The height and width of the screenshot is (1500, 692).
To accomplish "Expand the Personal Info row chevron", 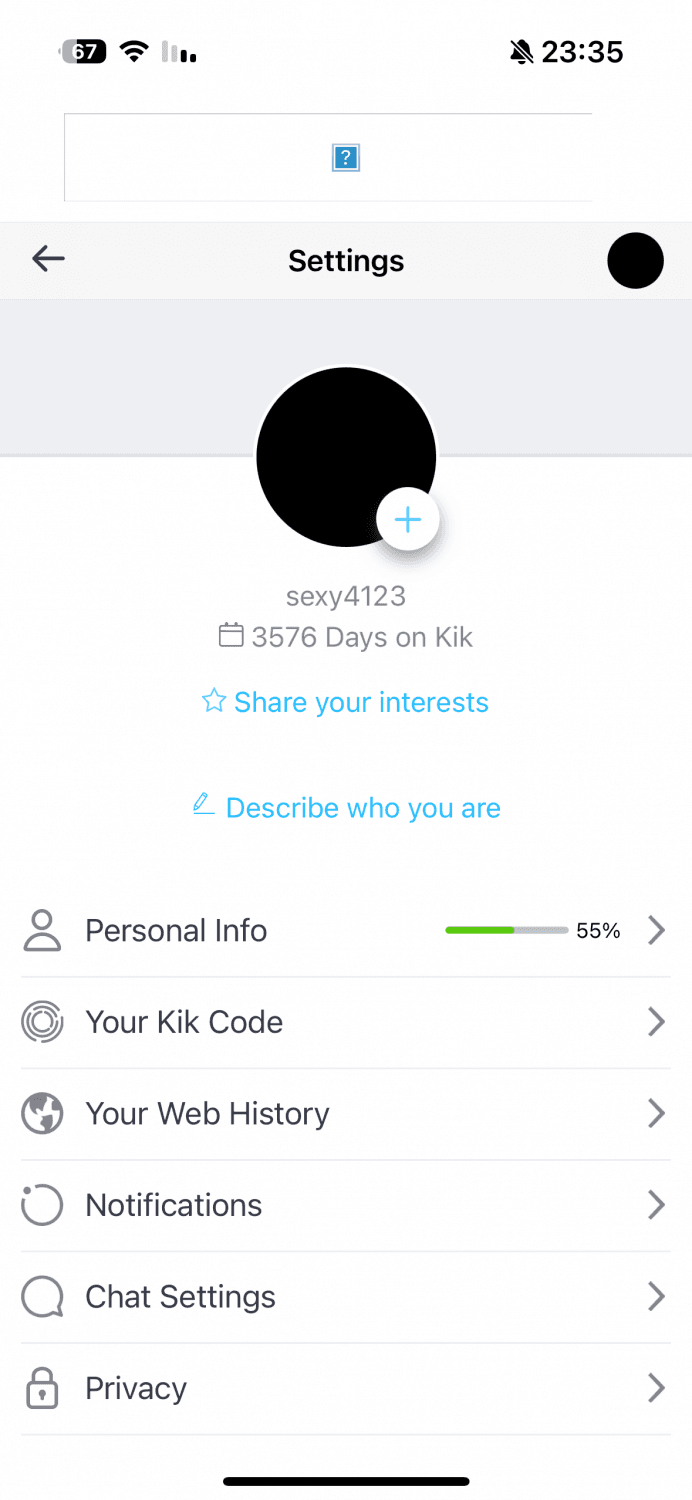I will (657, 930).
